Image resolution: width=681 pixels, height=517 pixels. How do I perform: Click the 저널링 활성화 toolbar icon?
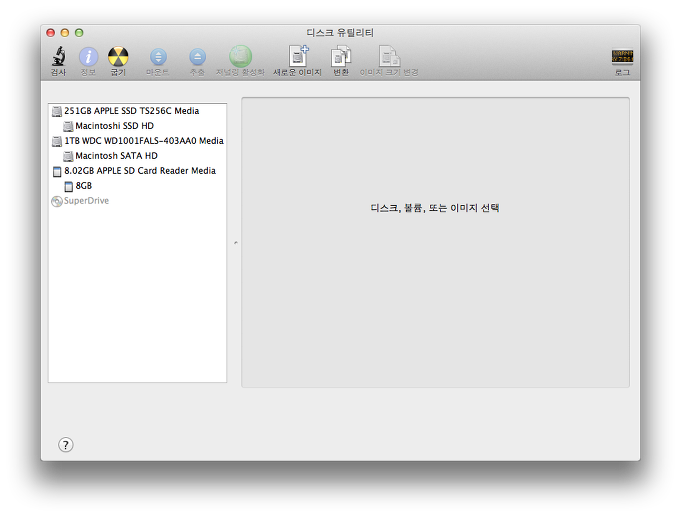click(x=240, y=56)
